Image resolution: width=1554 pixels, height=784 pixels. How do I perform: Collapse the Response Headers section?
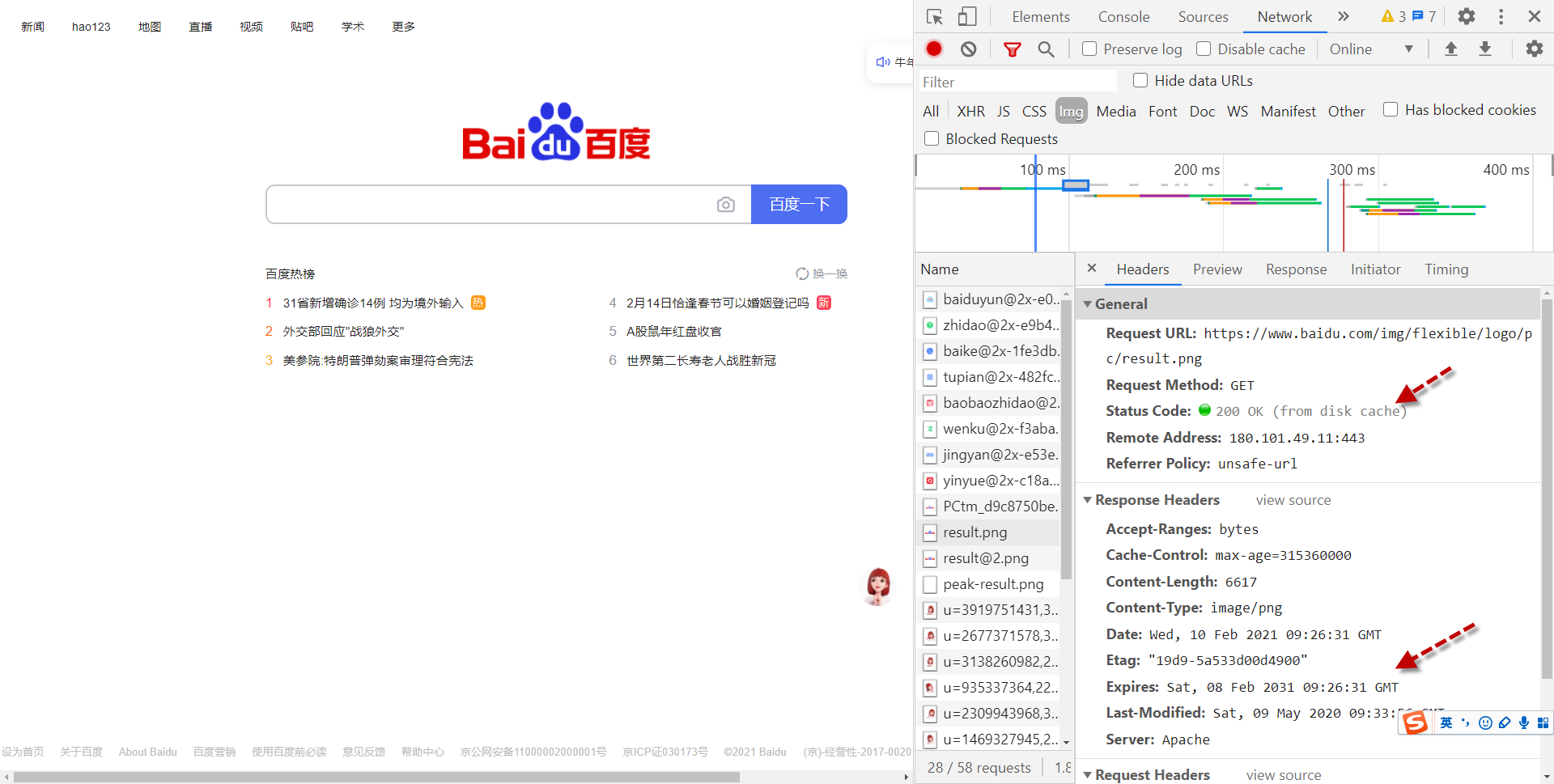(1088, 500)
